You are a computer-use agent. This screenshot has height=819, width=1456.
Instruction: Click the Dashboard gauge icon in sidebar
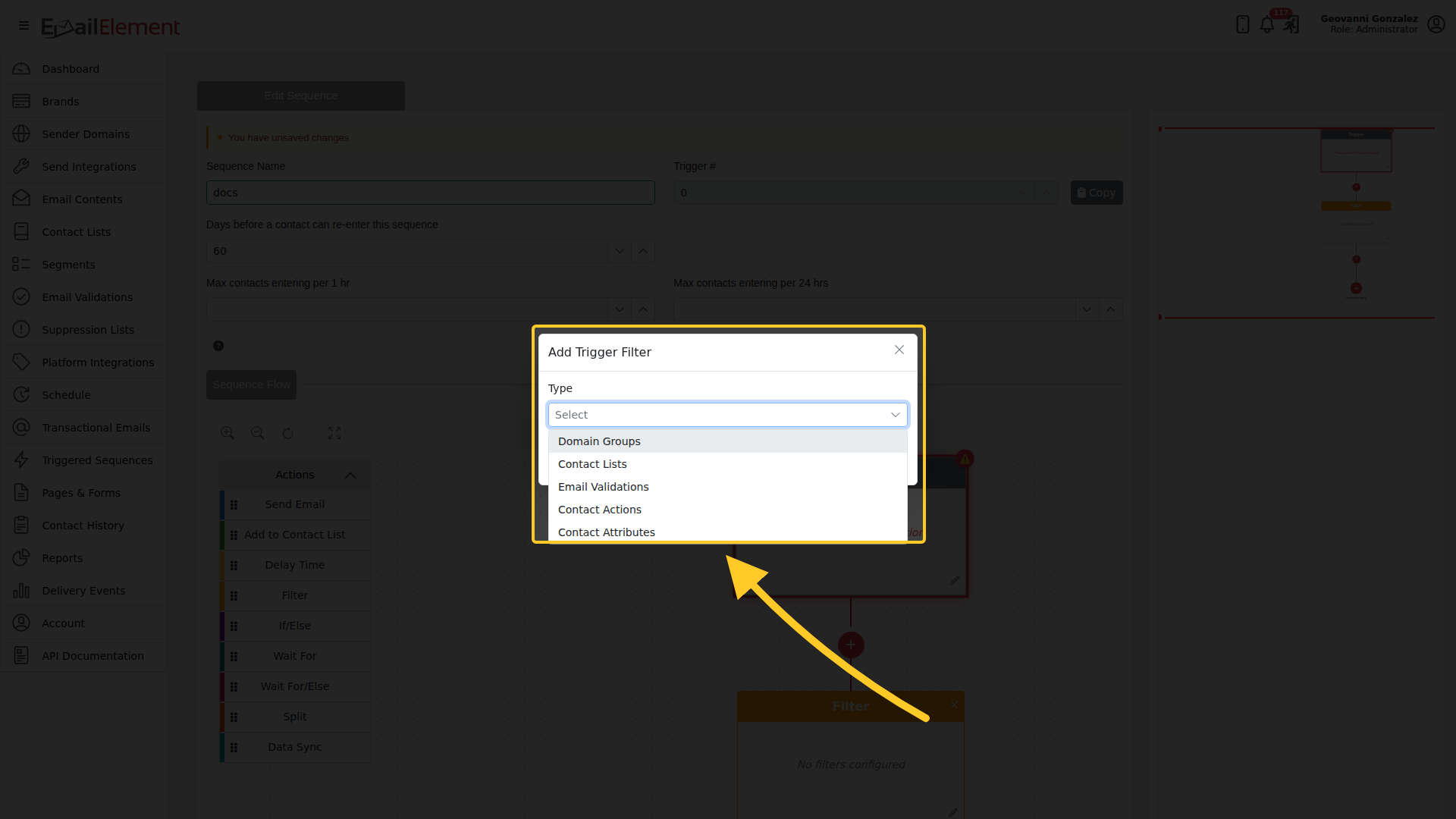[21, 69]
